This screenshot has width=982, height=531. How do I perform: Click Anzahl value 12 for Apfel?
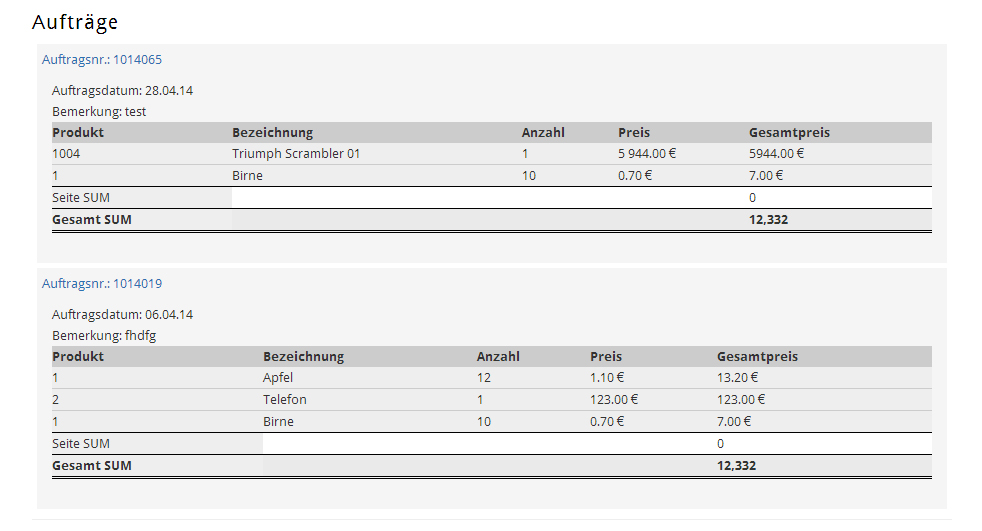click(x=485, y=378)
